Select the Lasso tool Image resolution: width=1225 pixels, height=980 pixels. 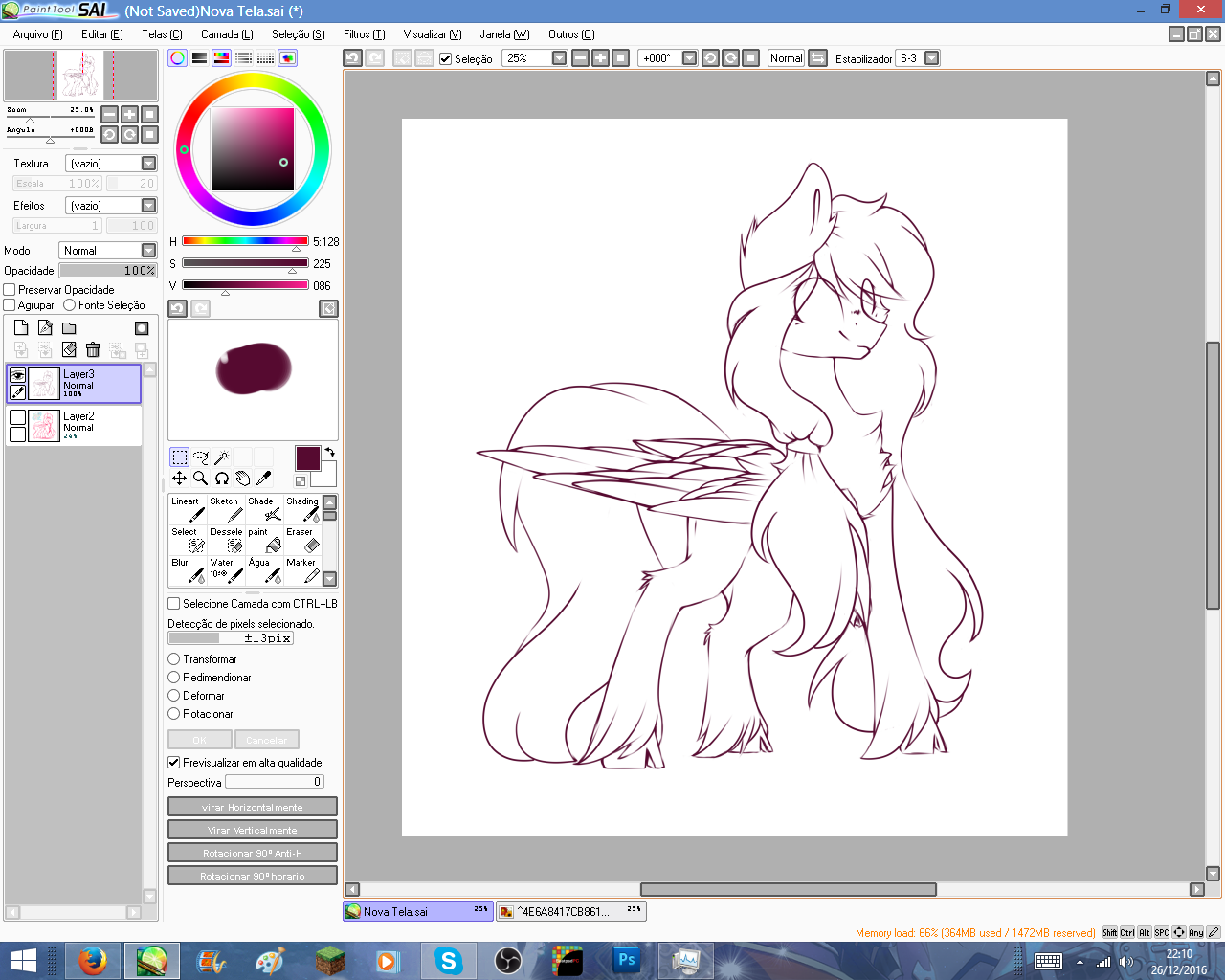200,457
